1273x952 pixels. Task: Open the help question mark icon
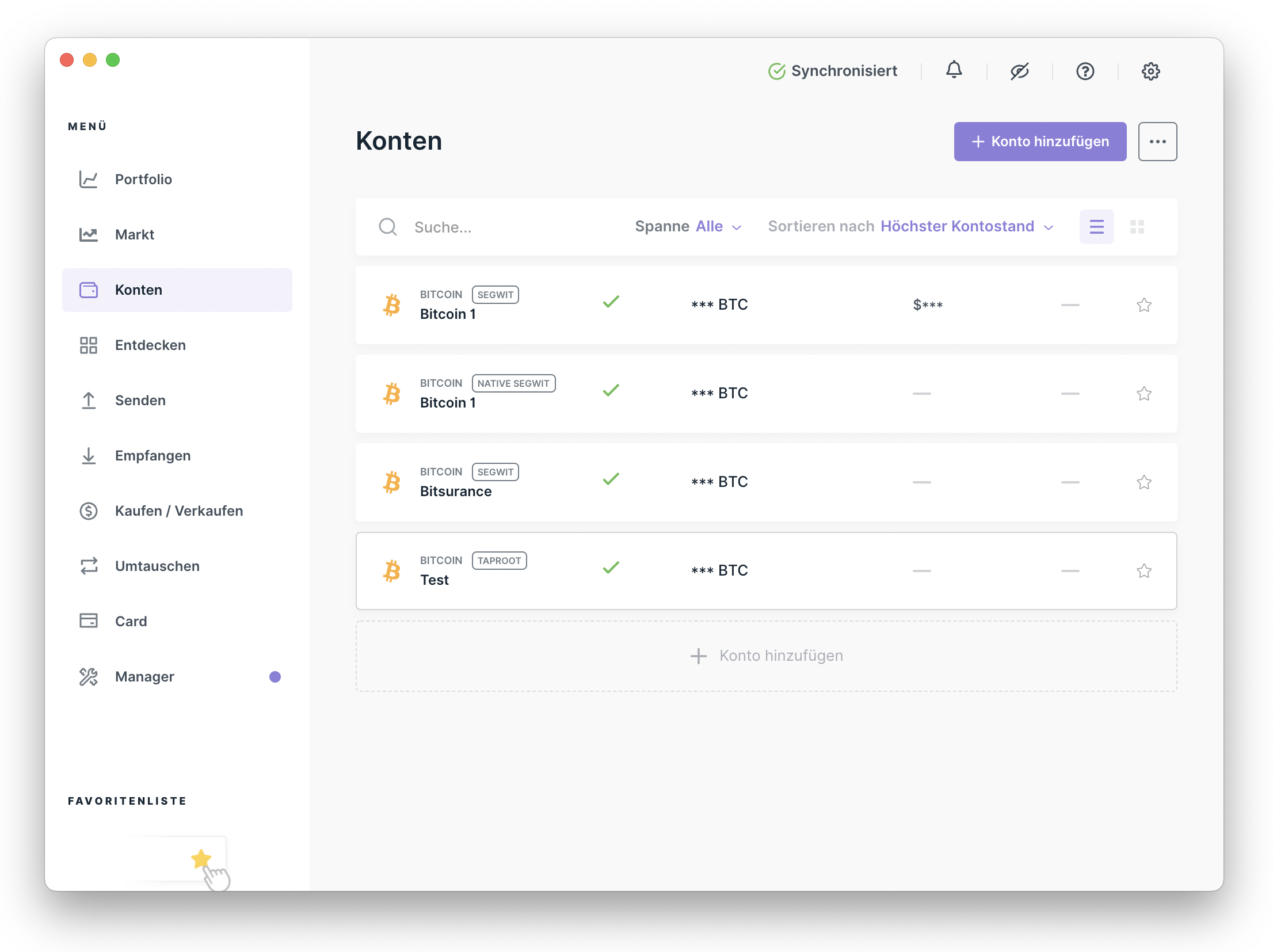(1085, 71)
